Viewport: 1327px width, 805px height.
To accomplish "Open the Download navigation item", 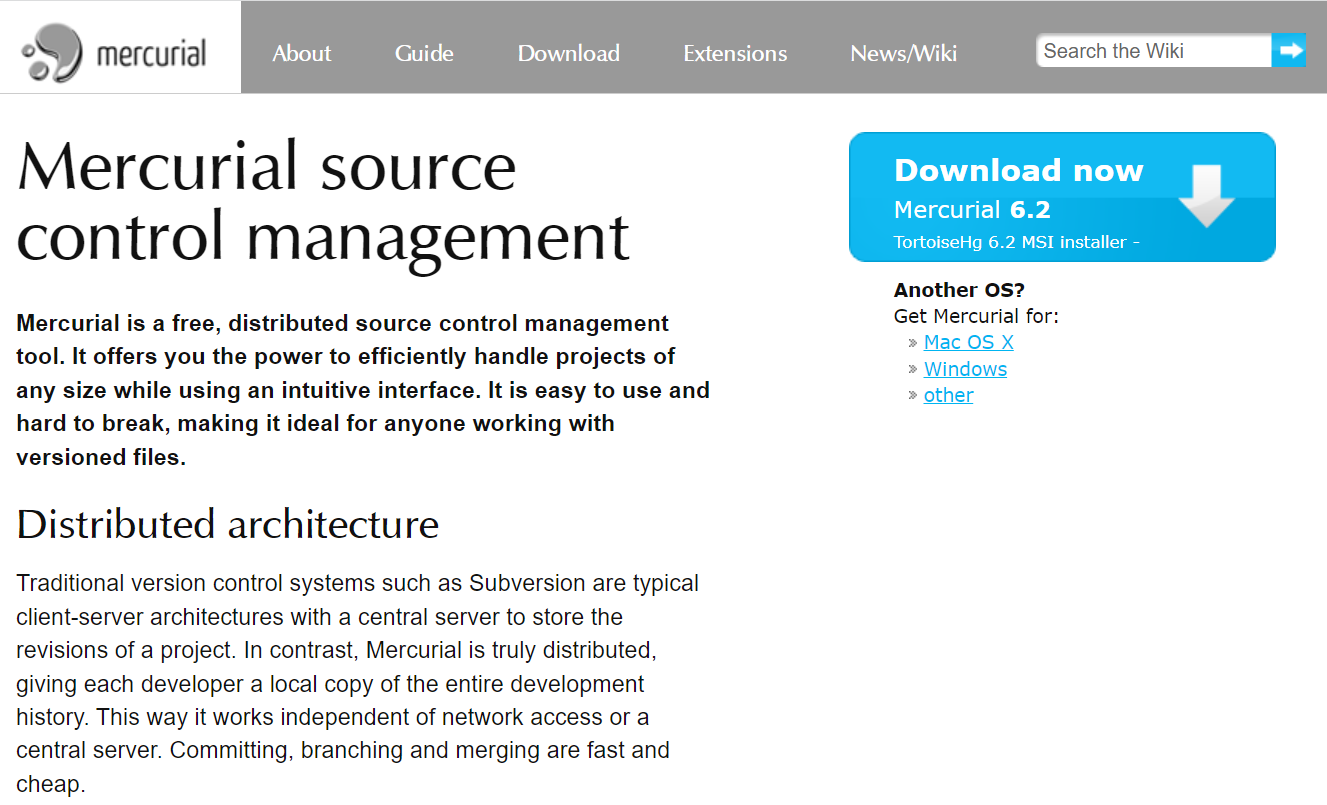I will (x=568, y=53).
